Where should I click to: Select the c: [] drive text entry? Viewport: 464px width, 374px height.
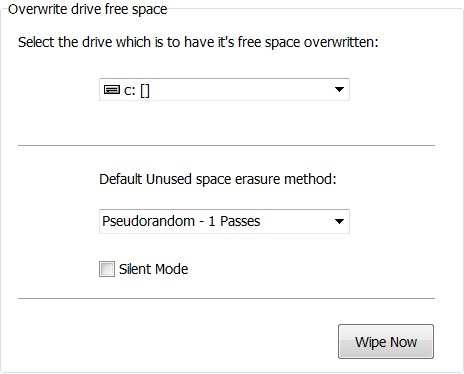(x=137, y=90)
